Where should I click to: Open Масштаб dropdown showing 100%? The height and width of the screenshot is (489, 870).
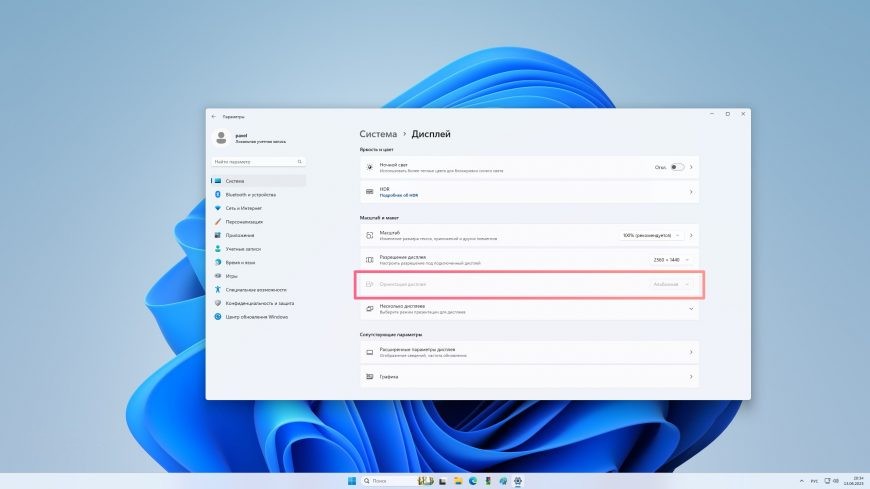click(x=651, y=235)
